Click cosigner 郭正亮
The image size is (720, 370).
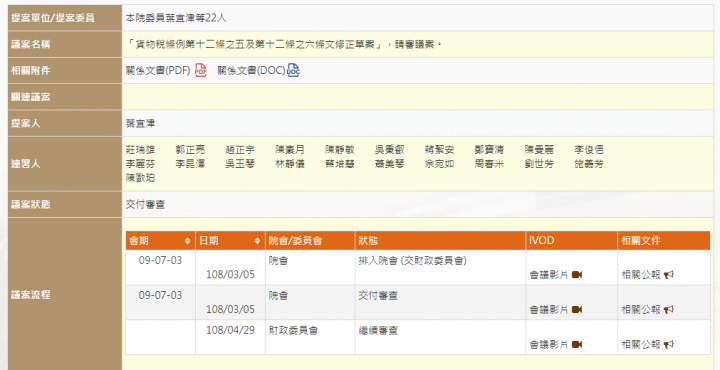(x=190, y=150)
